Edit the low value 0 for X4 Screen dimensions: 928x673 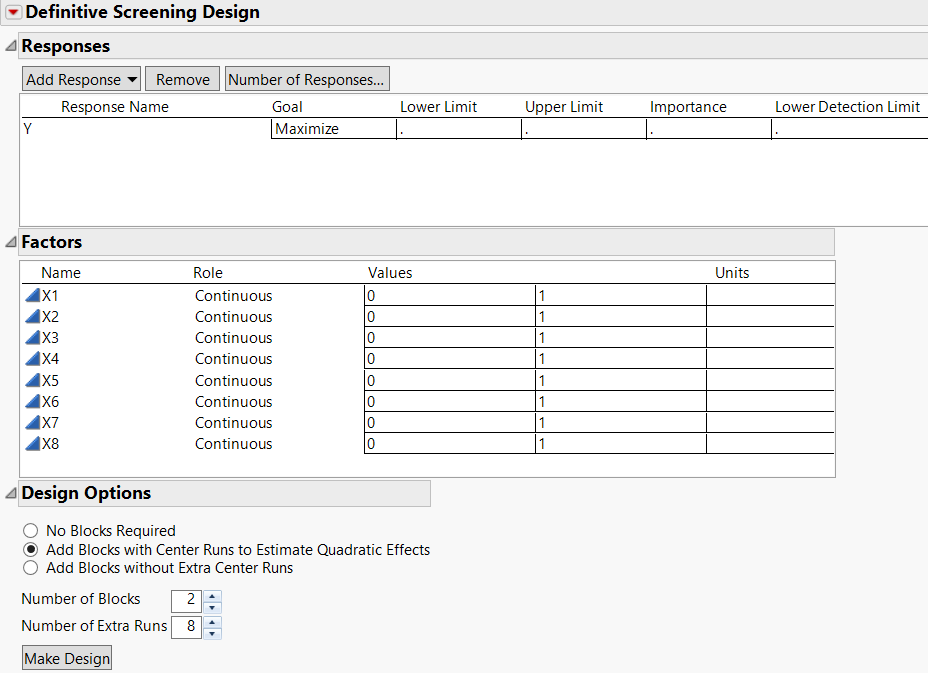(x=450, y=359)
